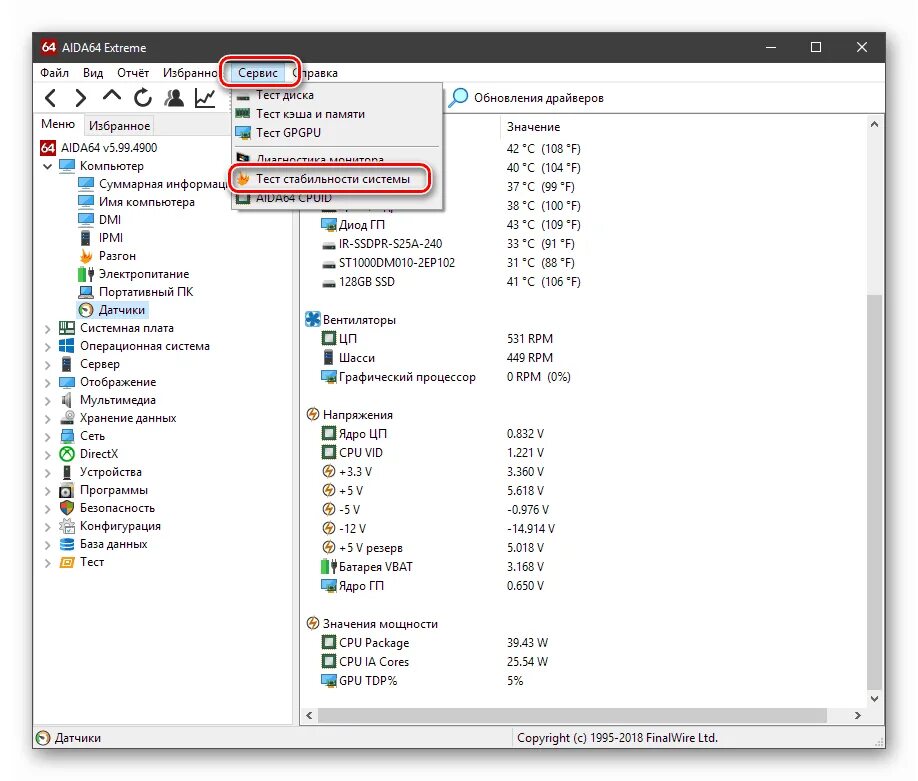Image resolution: width=918 pixels, height=781 pixels.
Task: Go up one level with the Up arrow
Action: click(112, 97)
